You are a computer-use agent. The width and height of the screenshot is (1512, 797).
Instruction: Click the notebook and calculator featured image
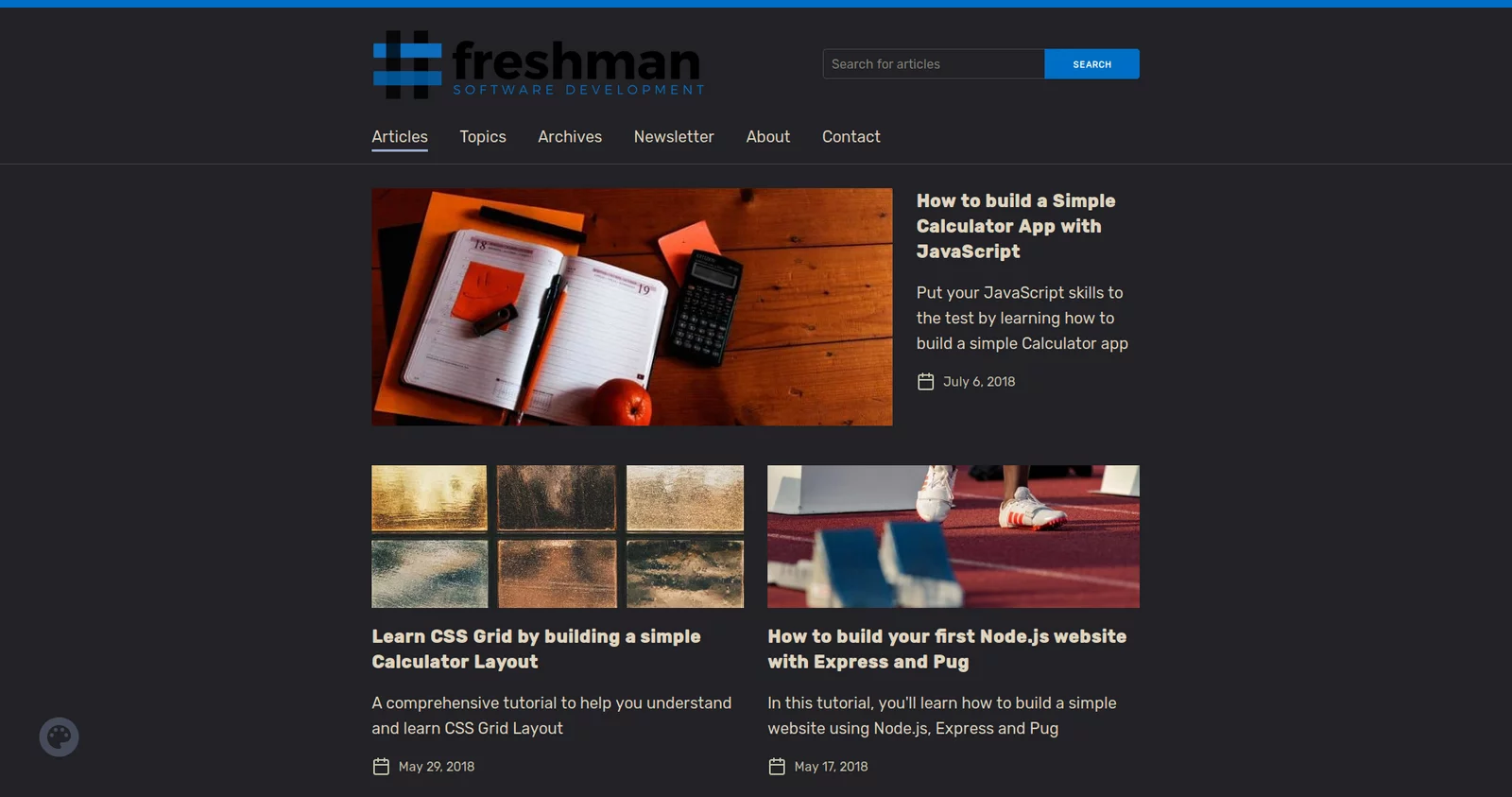[632, 306]
